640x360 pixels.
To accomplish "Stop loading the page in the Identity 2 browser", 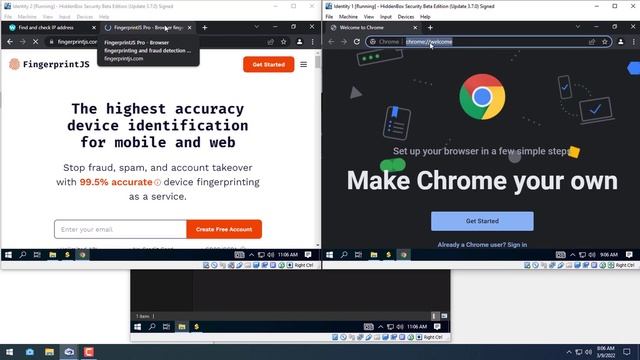I will 36,42.
